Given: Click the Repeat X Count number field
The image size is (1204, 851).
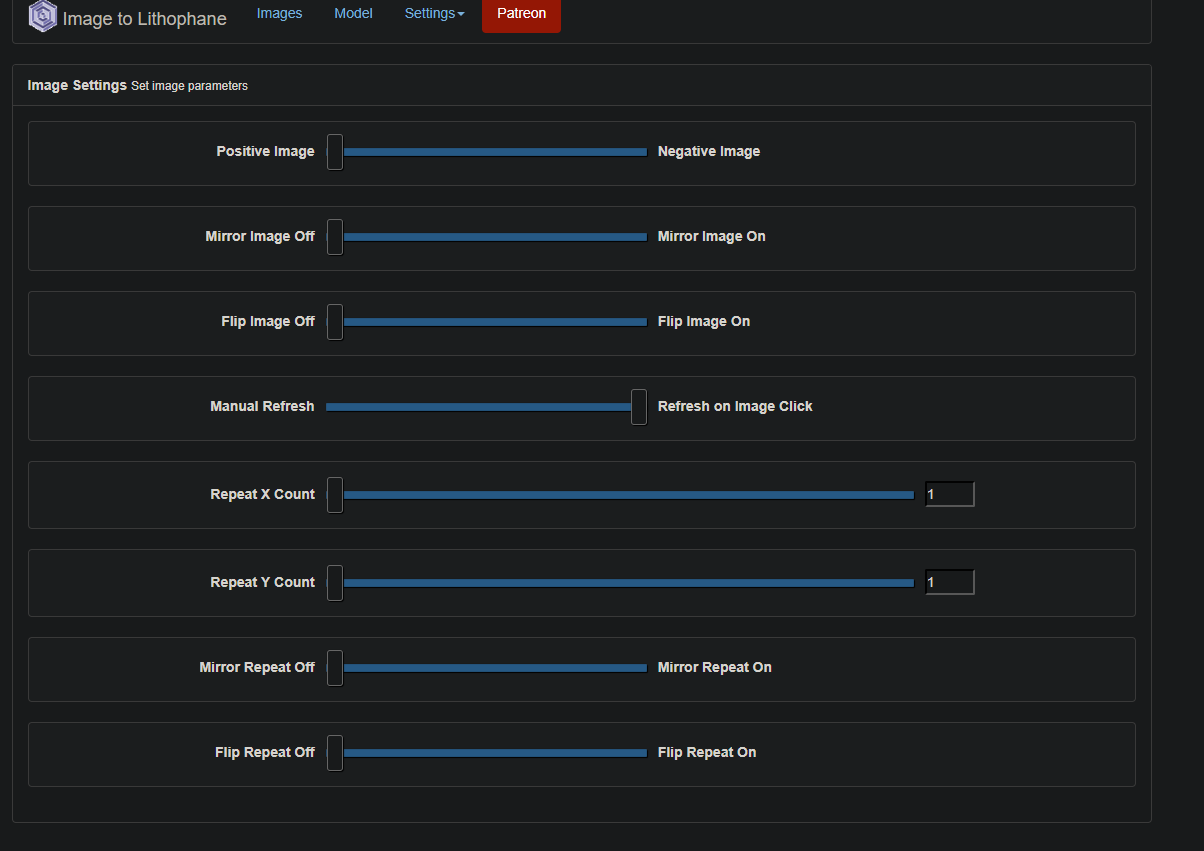Looking at the screenshot, I should pos(950,494).
